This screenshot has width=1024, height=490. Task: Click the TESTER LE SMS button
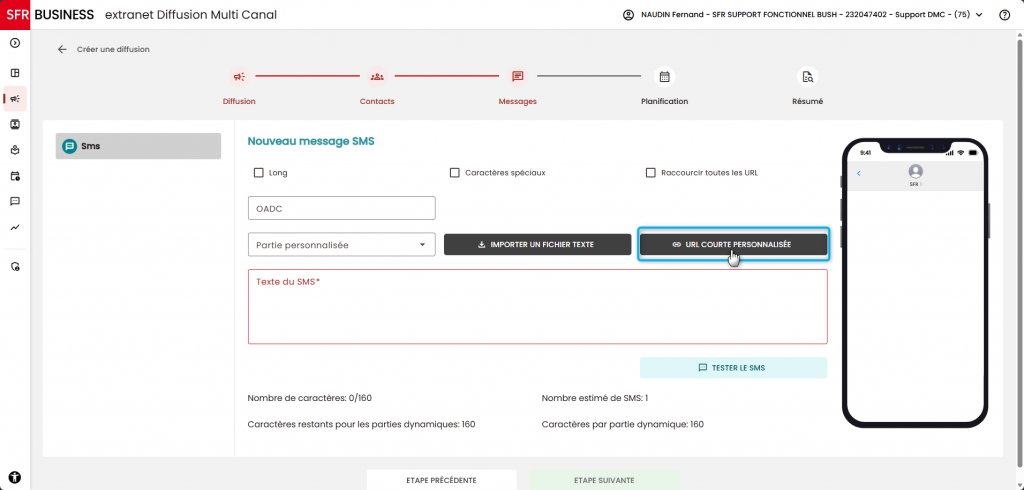point(733,368)
